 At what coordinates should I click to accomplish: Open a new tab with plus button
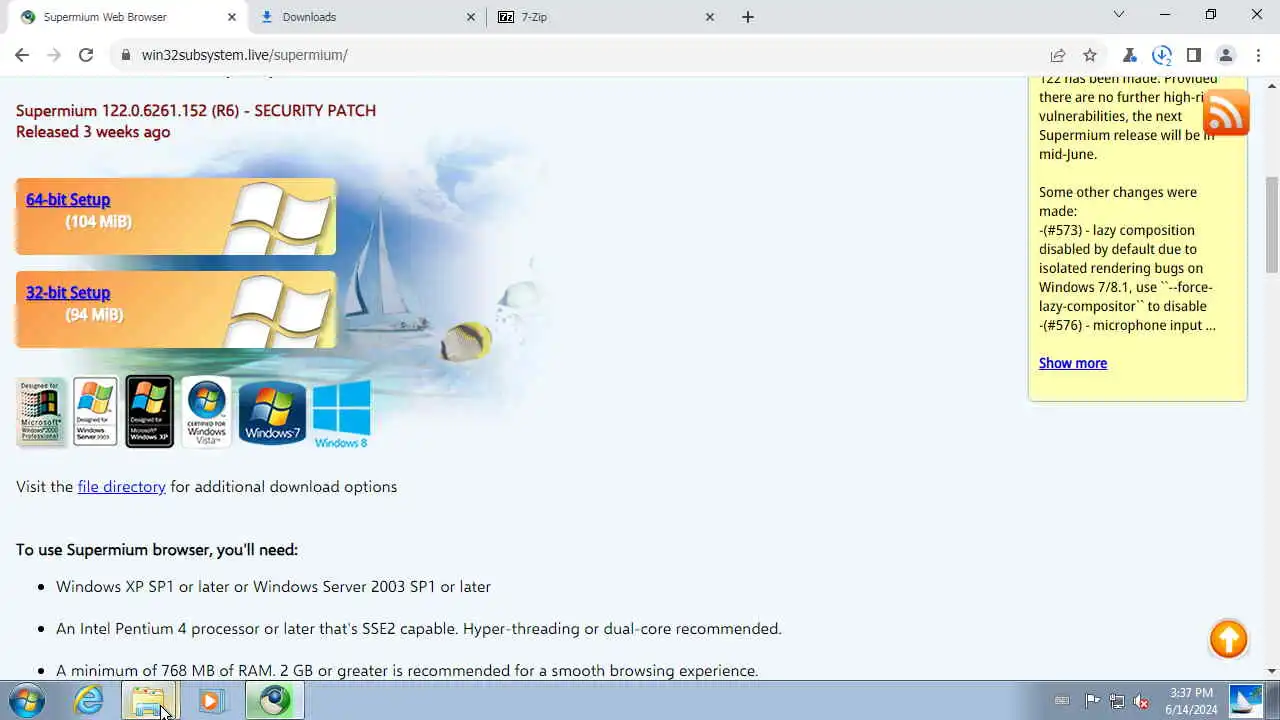[x=748, y=17]
